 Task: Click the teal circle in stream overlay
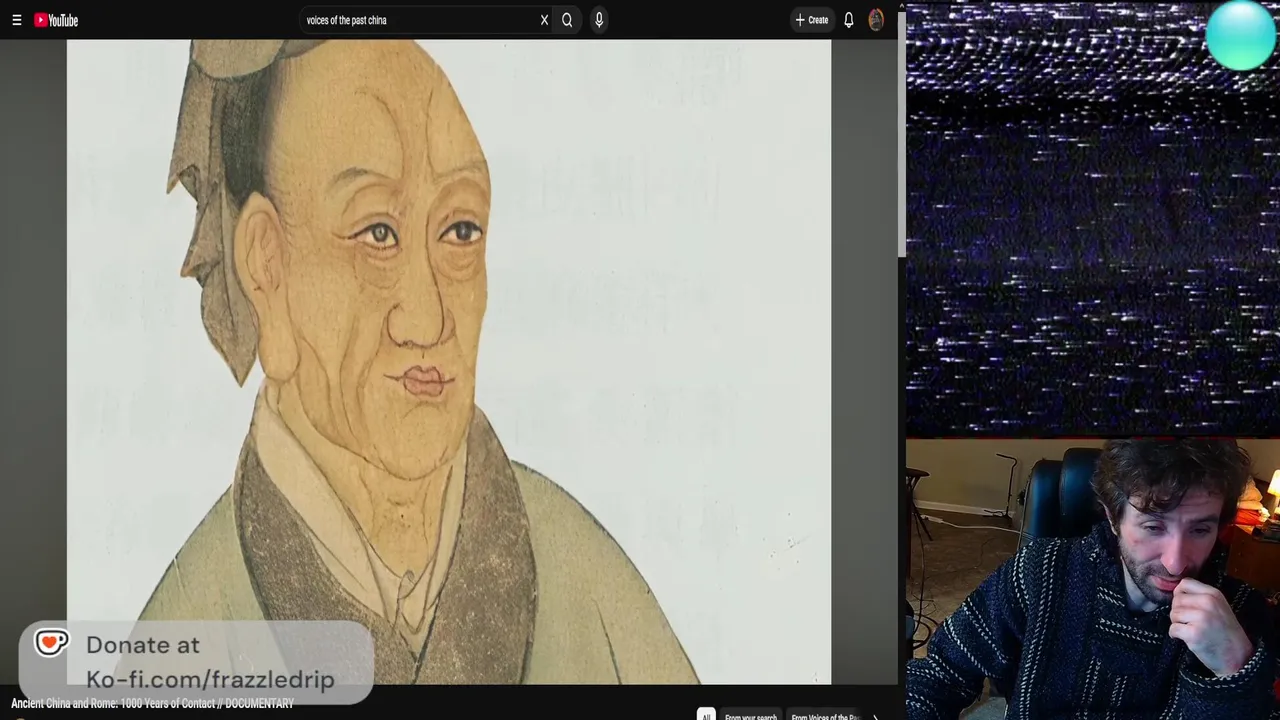[1241, 36]
